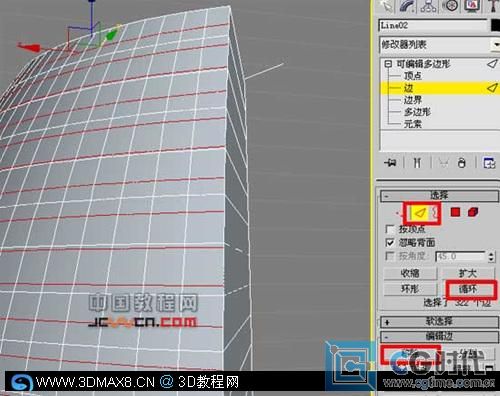Select the 边 sub-object level in stack

(x=409, y=88)
